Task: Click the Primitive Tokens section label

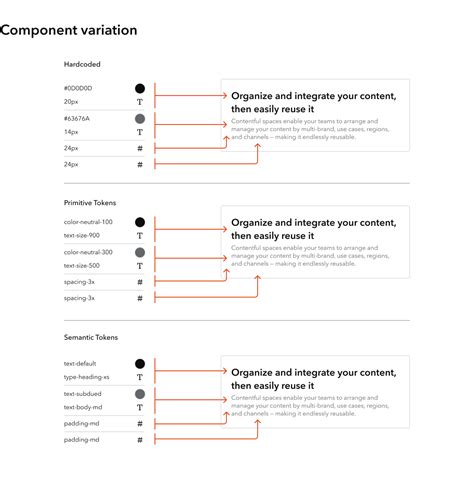Action: point(90,203)
